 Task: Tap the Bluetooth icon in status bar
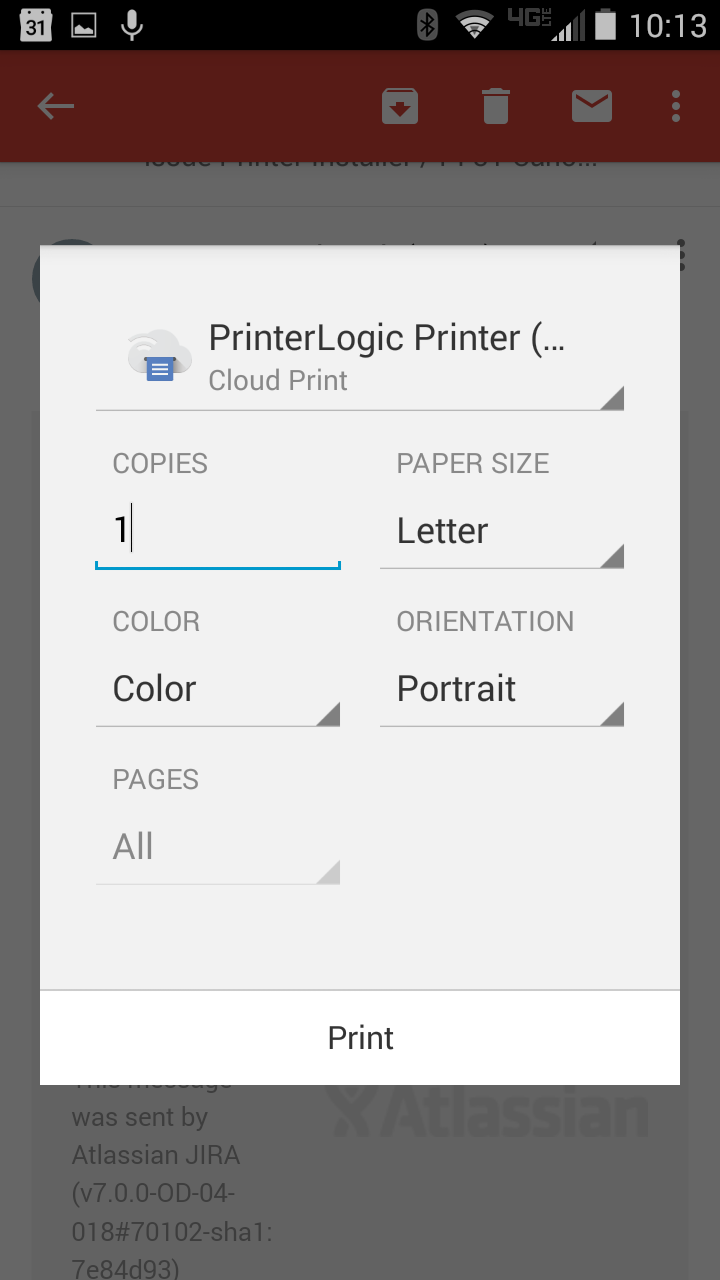427,25
